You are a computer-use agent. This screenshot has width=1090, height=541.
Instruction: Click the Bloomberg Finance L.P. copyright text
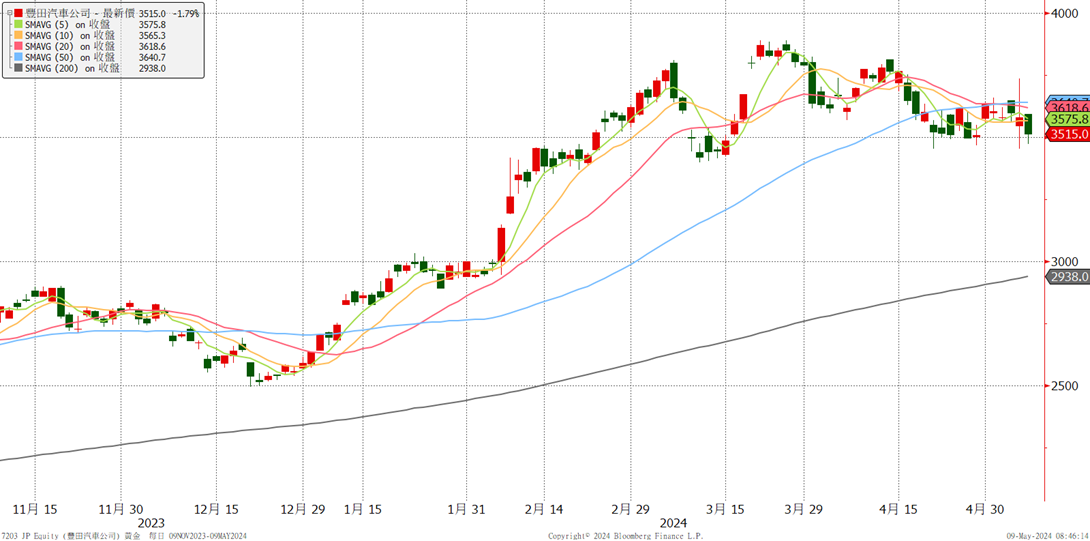626,536
